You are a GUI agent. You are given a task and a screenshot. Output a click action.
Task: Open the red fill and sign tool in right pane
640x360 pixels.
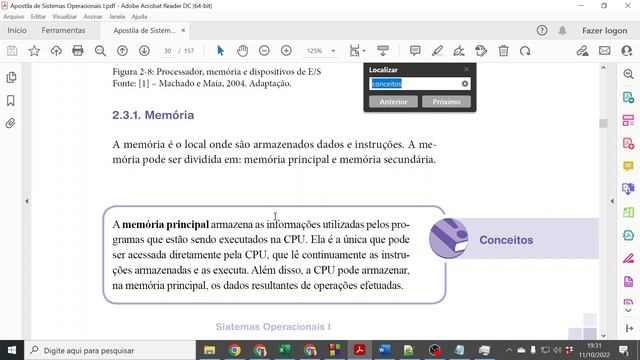point(628,259)
